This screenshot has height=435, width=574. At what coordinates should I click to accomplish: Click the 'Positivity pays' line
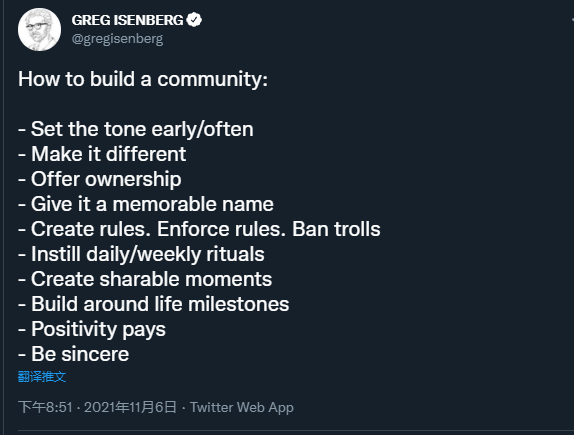tap(92, 329)
